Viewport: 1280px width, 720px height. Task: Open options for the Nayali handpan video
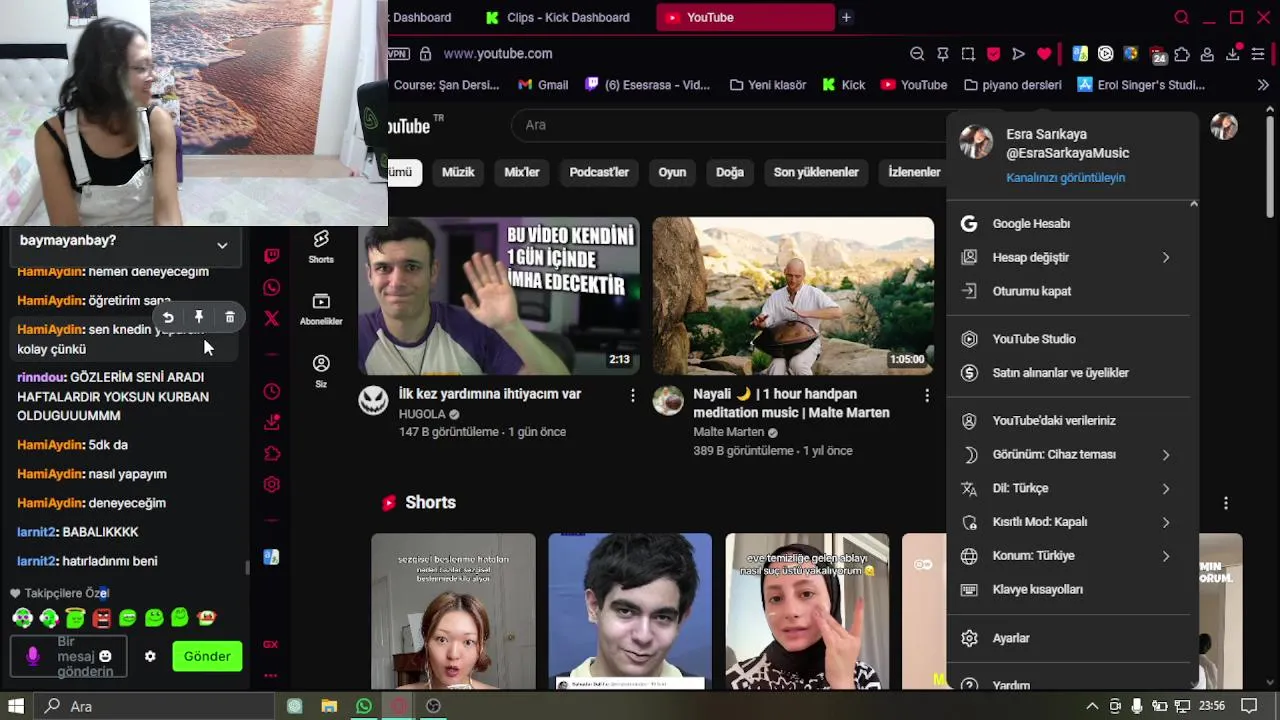click(x=926, y=395)
